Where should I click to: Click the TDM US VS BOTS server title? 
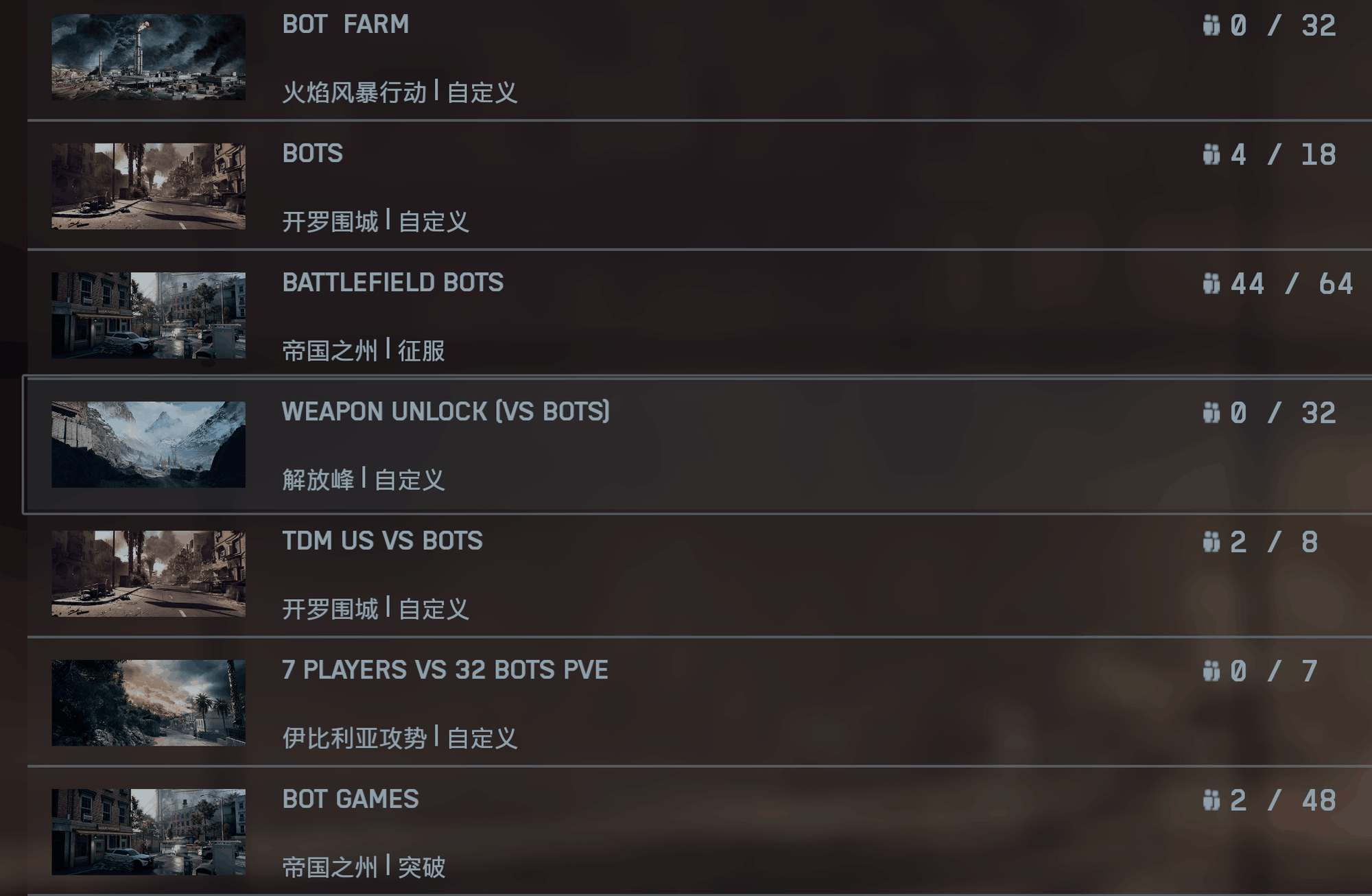(x=382, y=541)
